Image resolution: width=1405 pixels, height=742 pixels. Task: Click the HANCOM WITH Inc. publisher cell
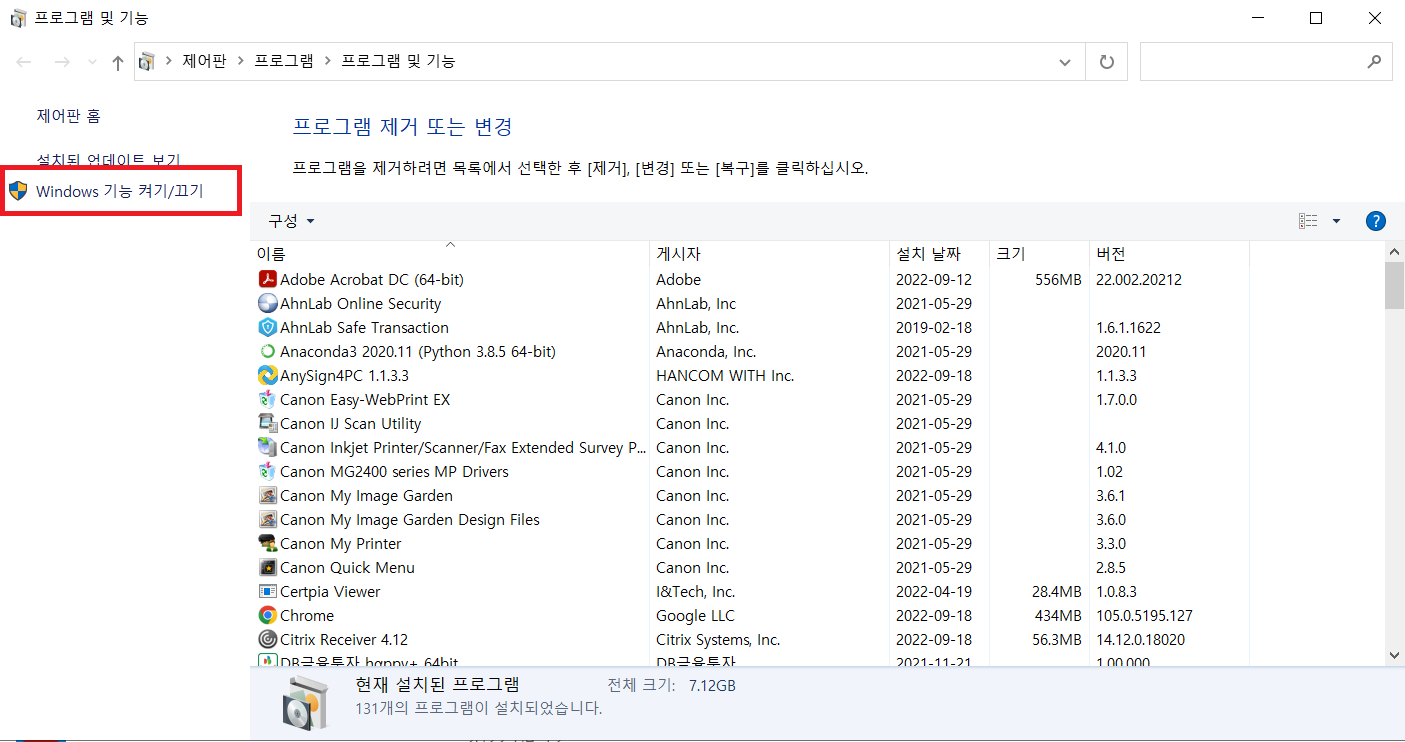pos(725,376)
